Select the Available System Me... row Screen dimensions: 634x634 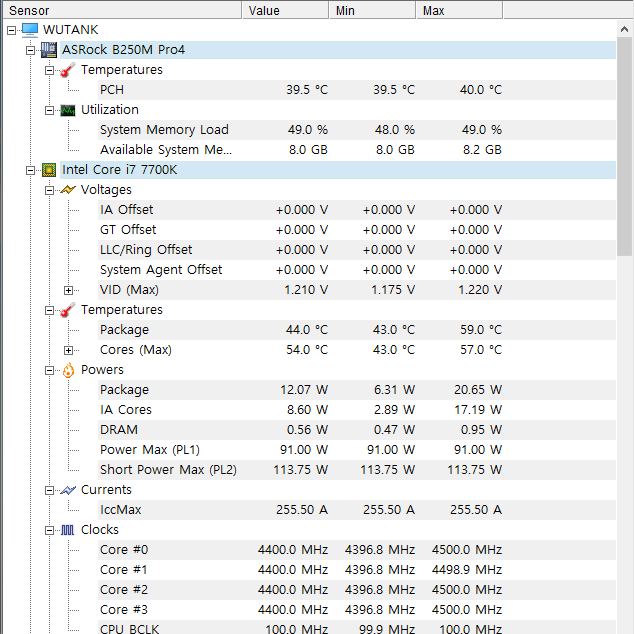[357, 150]
